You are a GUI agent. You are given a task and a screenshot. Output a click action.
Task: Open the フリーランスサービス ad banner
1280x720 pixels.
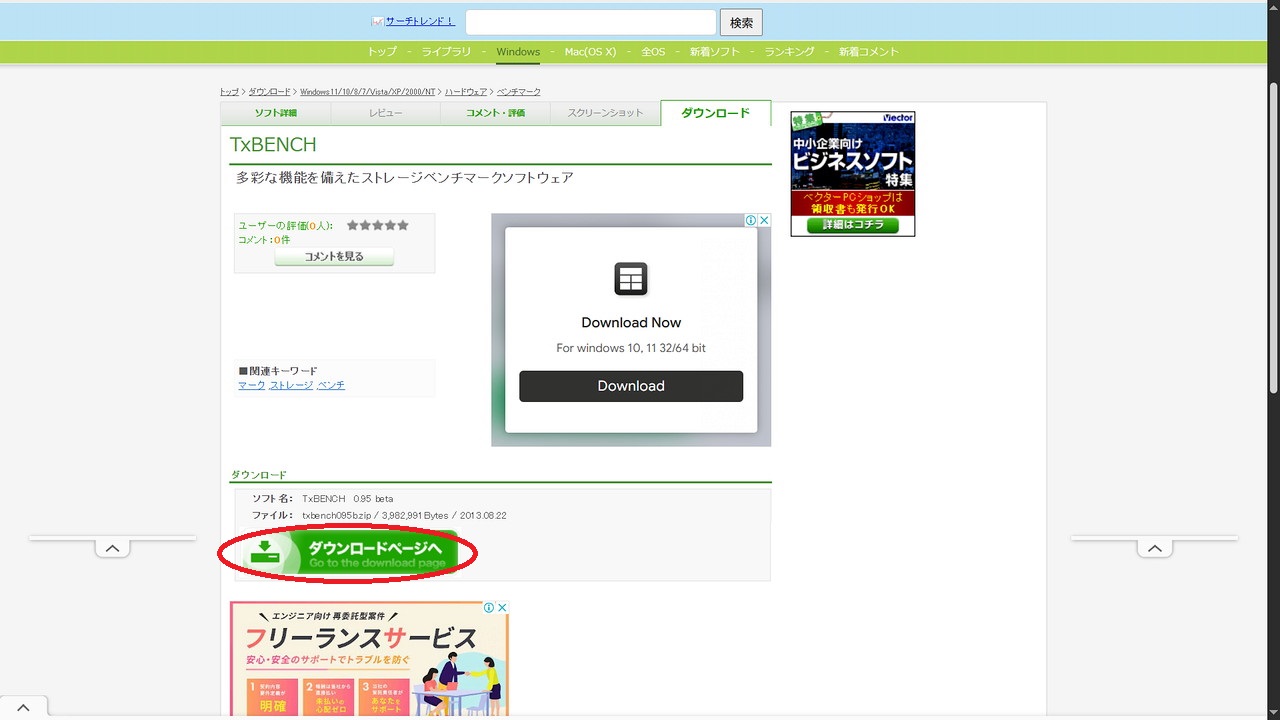click(x=369, y=659)
